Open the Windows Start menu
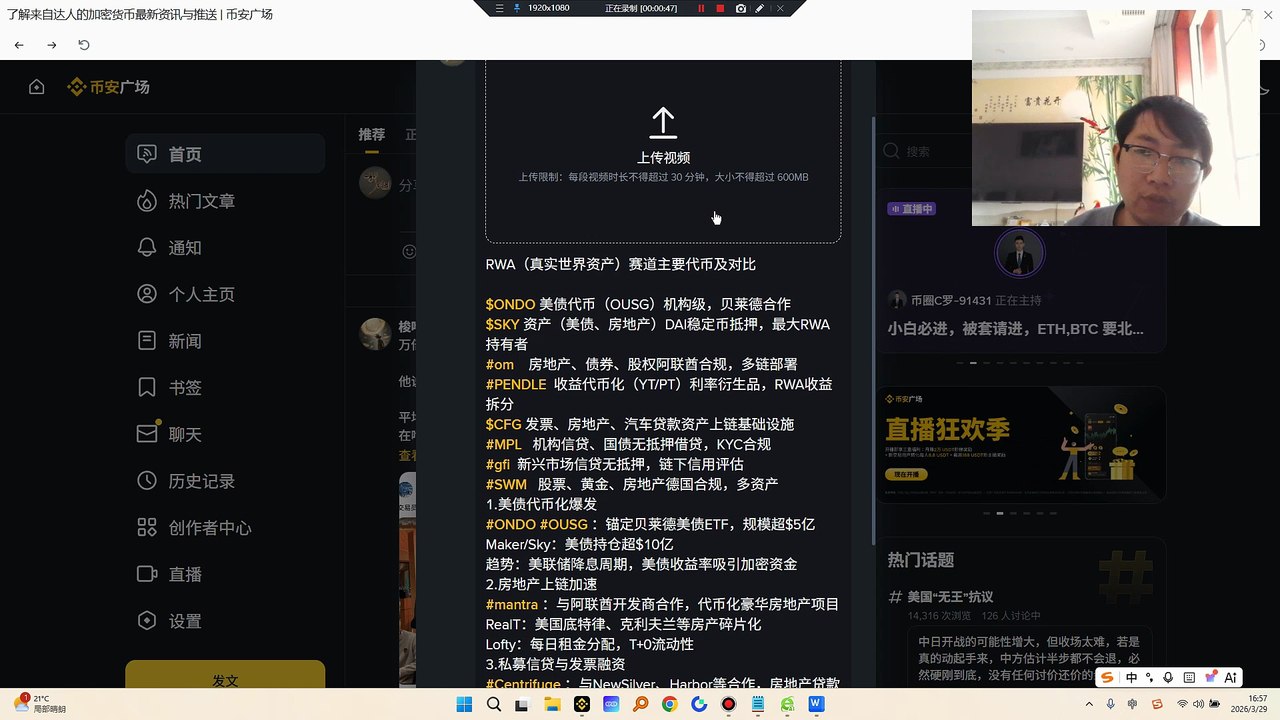This screenshot has width=1280, height=720. (x=464, y=704)
